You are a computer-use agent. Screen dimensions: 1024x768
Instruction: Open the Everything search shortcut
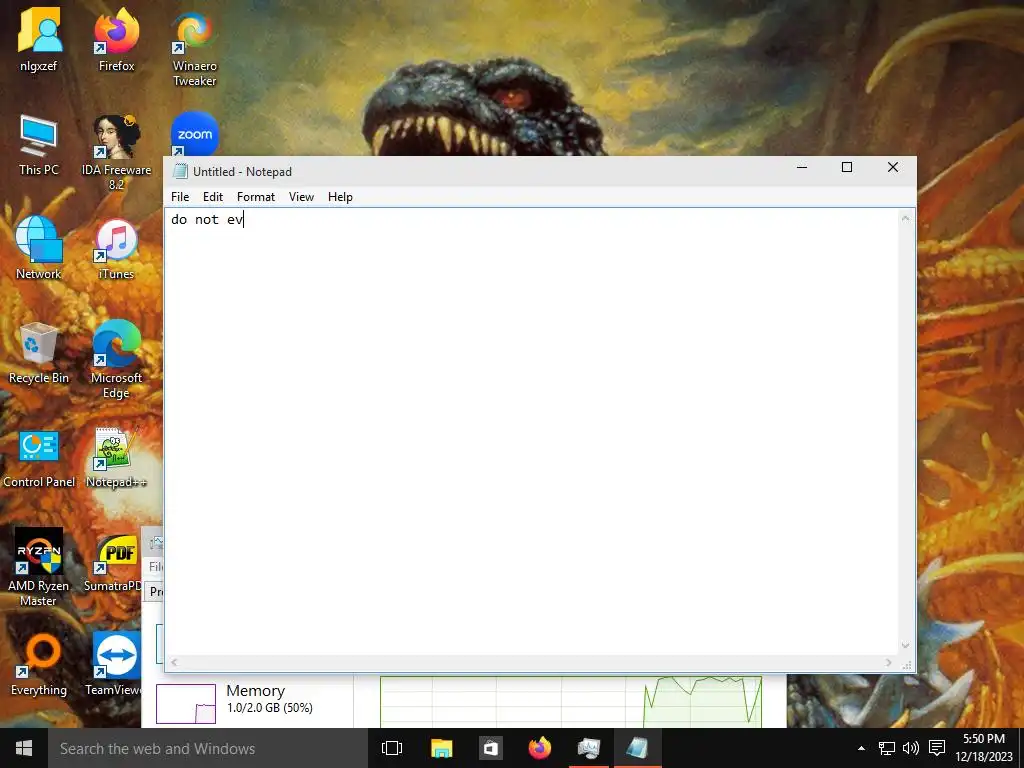39,665
